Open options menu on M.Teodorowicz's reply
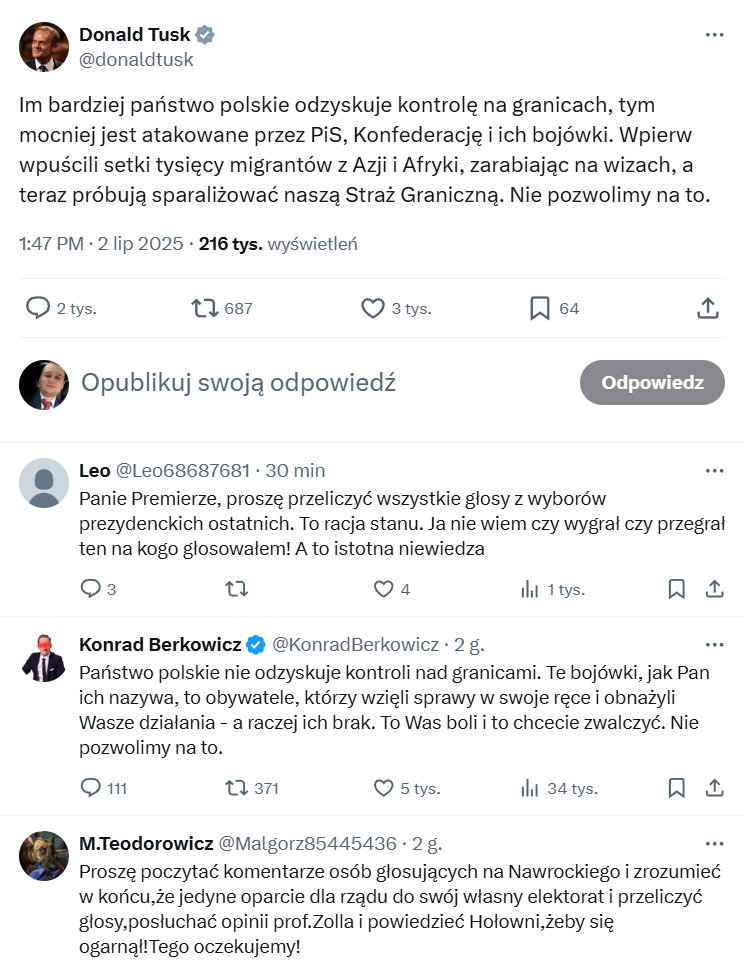The image size is (744, 972). (x=715, y=844)
